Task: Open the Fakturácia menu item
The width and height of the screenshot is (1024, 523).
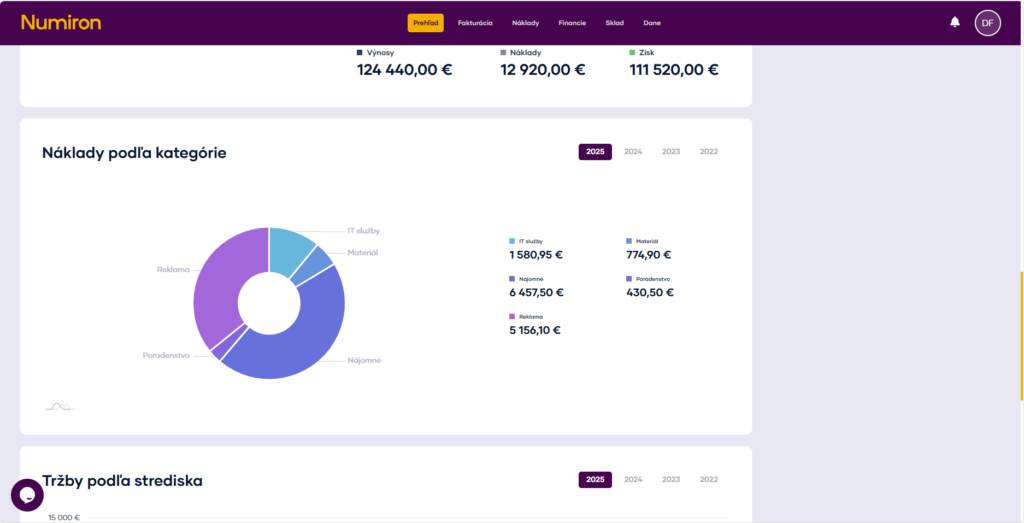Action: [475, 23]
